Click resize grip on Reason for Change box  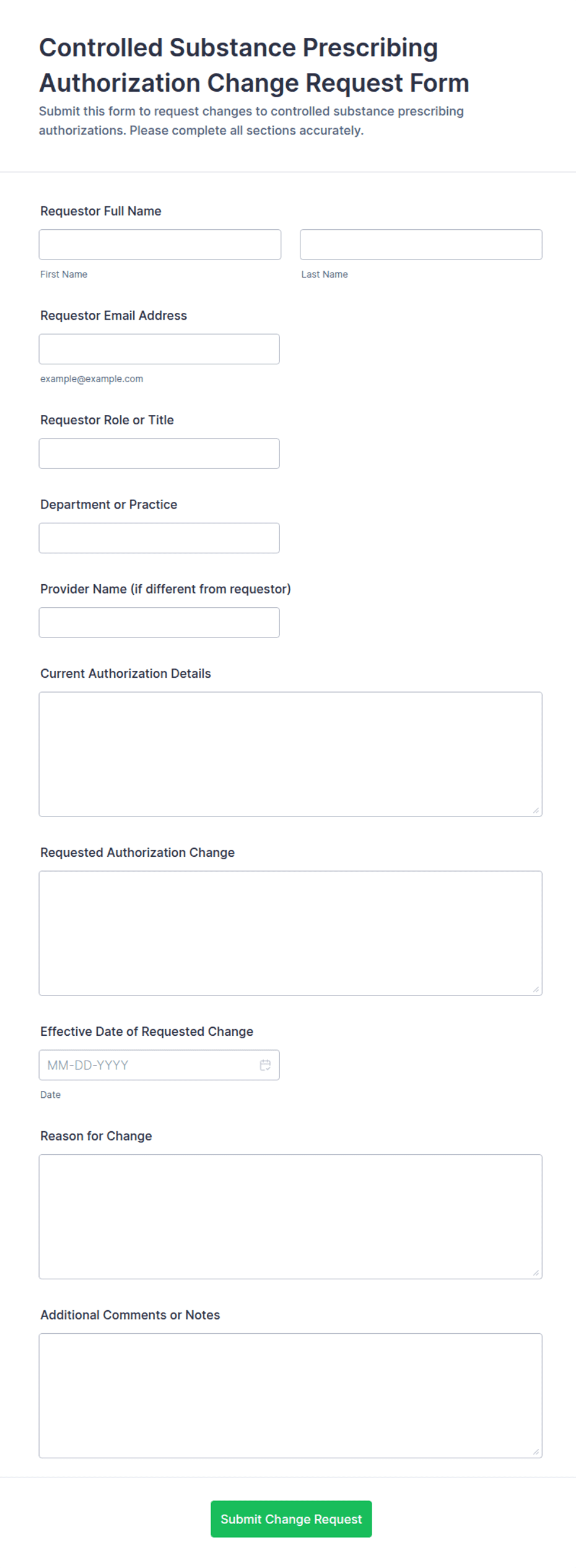pos(536,1272)
